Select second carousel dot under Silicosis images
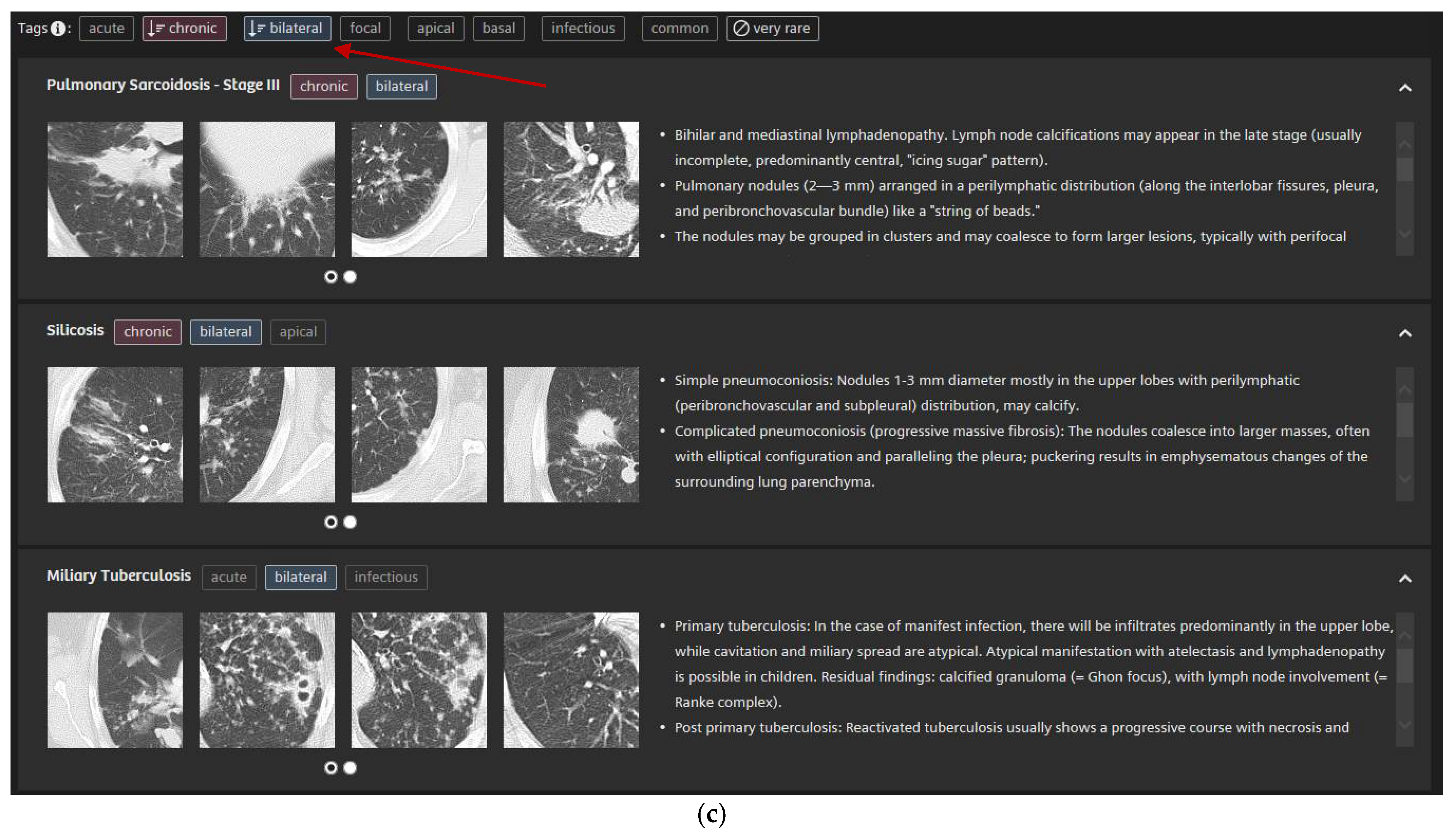Image resolution: width=1456 pixels, height=833 pixels. tap(350, 522)
